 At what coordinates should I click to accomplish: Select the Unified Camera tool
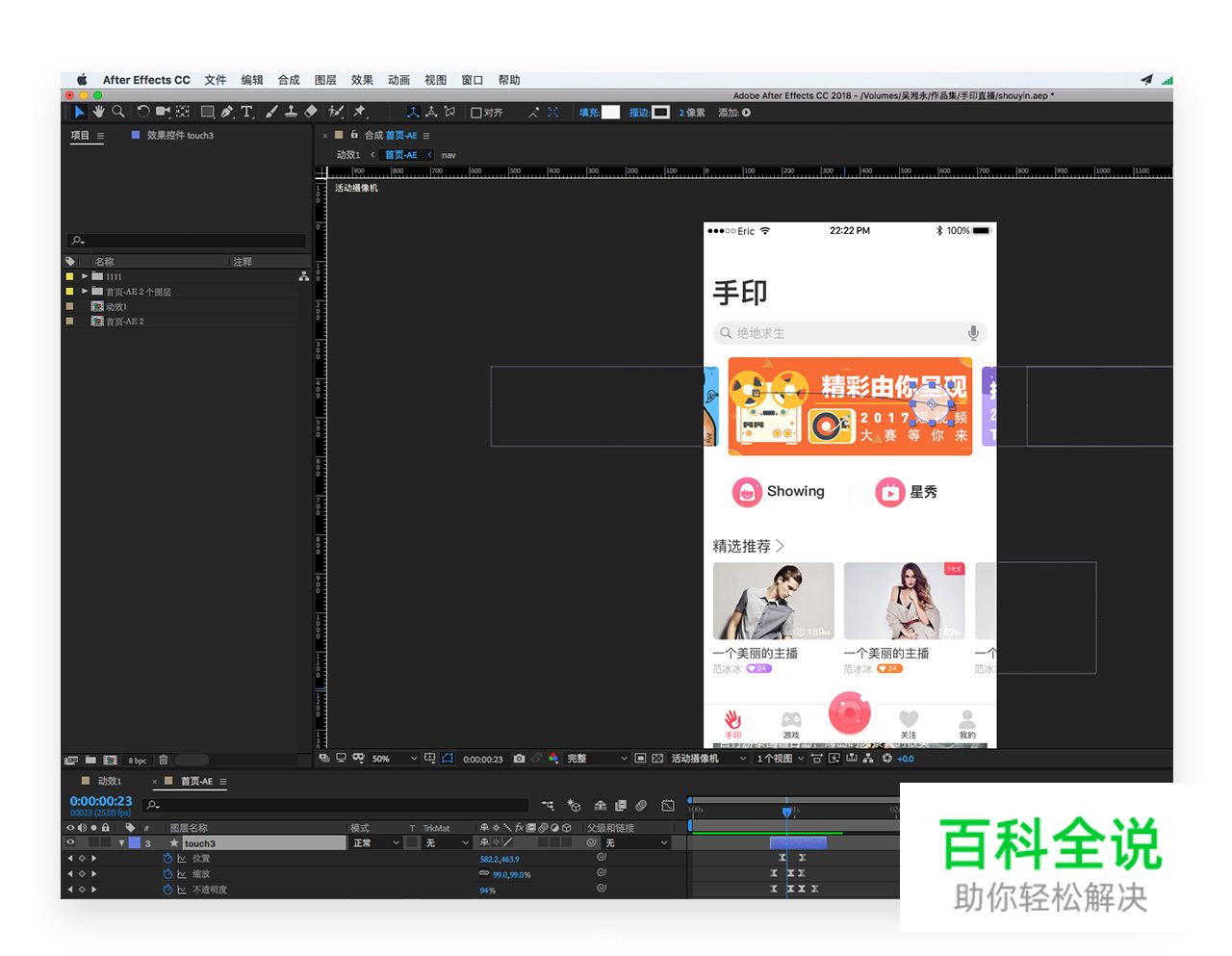click(163, 112)
